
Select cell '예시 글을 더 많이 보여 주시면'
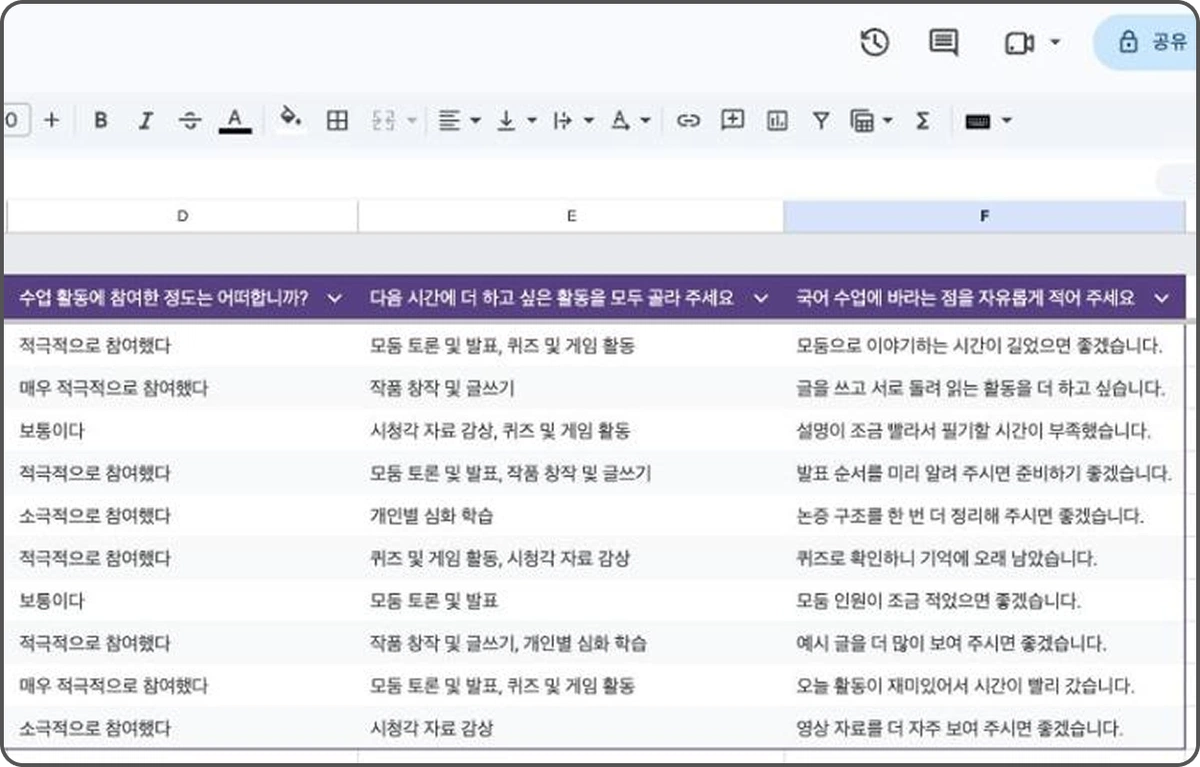[x=985, y=643]
